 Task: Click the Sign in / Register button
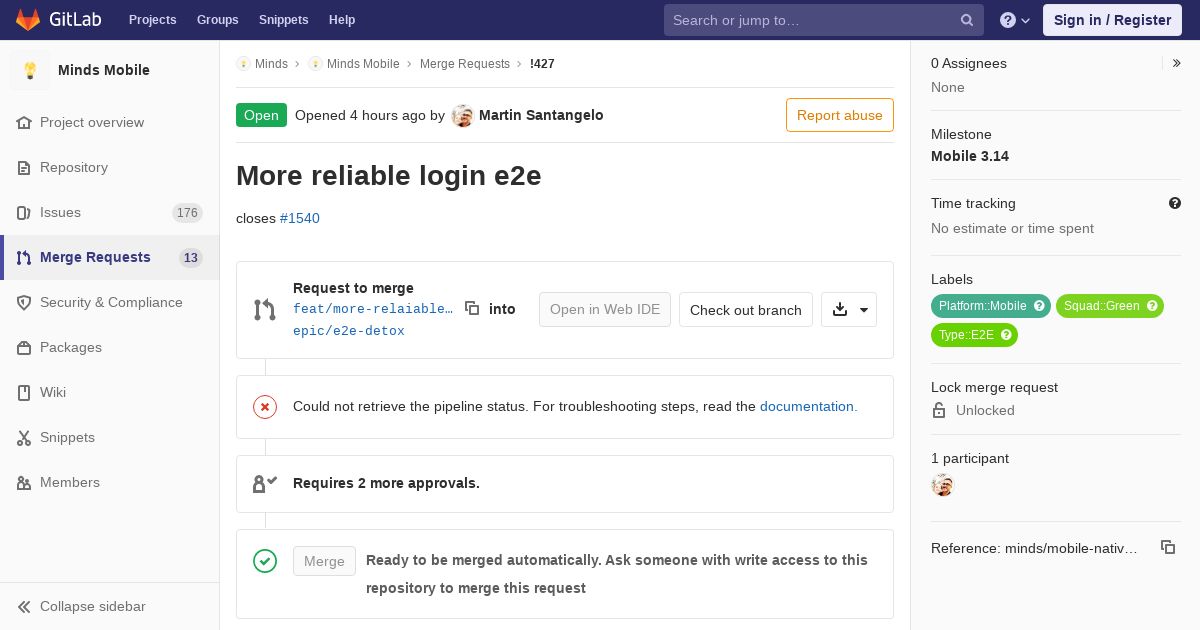pos(1112,20)
